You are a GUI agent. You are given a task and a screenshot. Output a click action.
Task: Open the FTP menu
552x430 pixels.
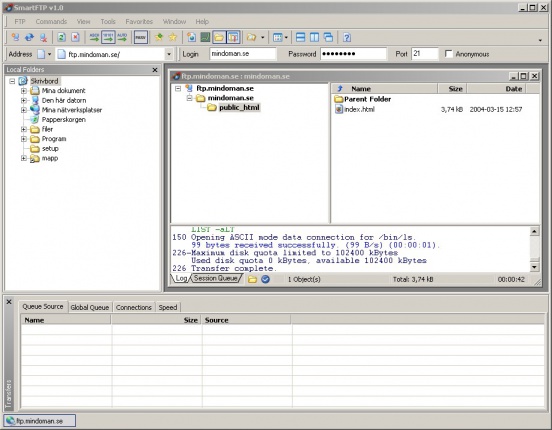click(x=20, y=21)
